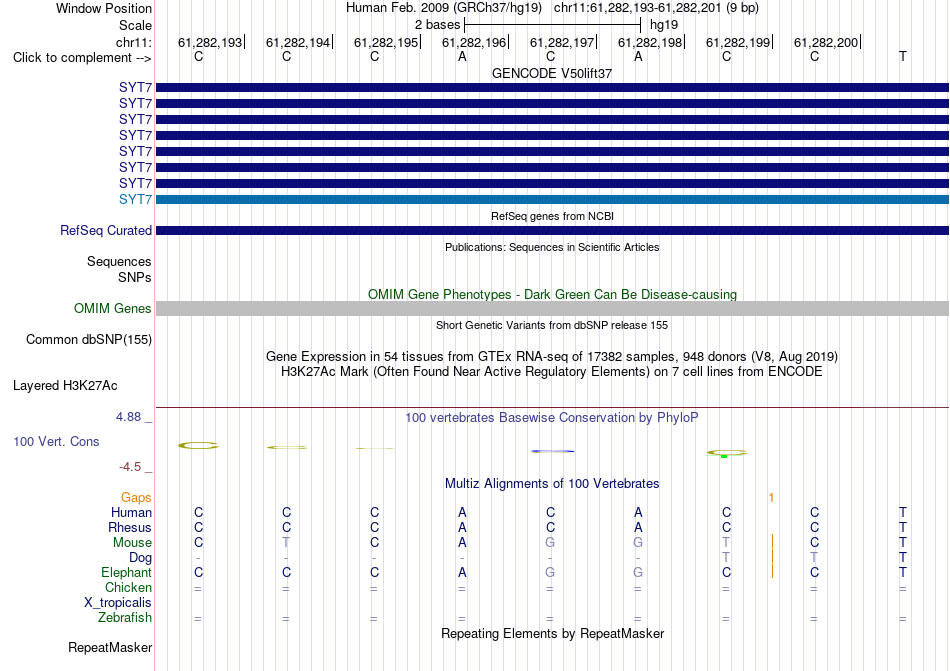Click the -4.5 PhyloP lower scale value
This screenshot has width=950, height=671.
pos(130,467)
